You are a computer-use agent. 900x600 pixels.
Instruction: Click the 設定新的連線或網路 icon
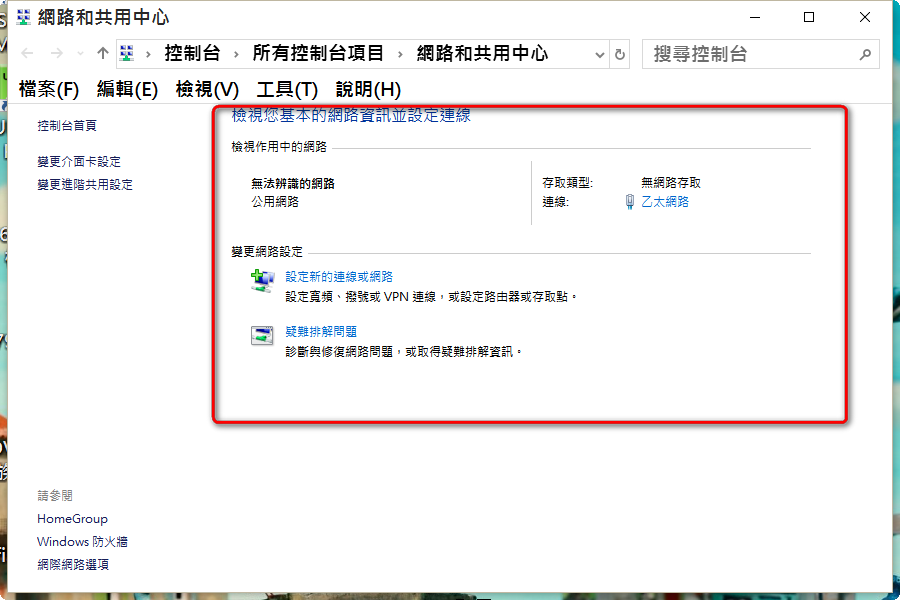coord(262,282)
